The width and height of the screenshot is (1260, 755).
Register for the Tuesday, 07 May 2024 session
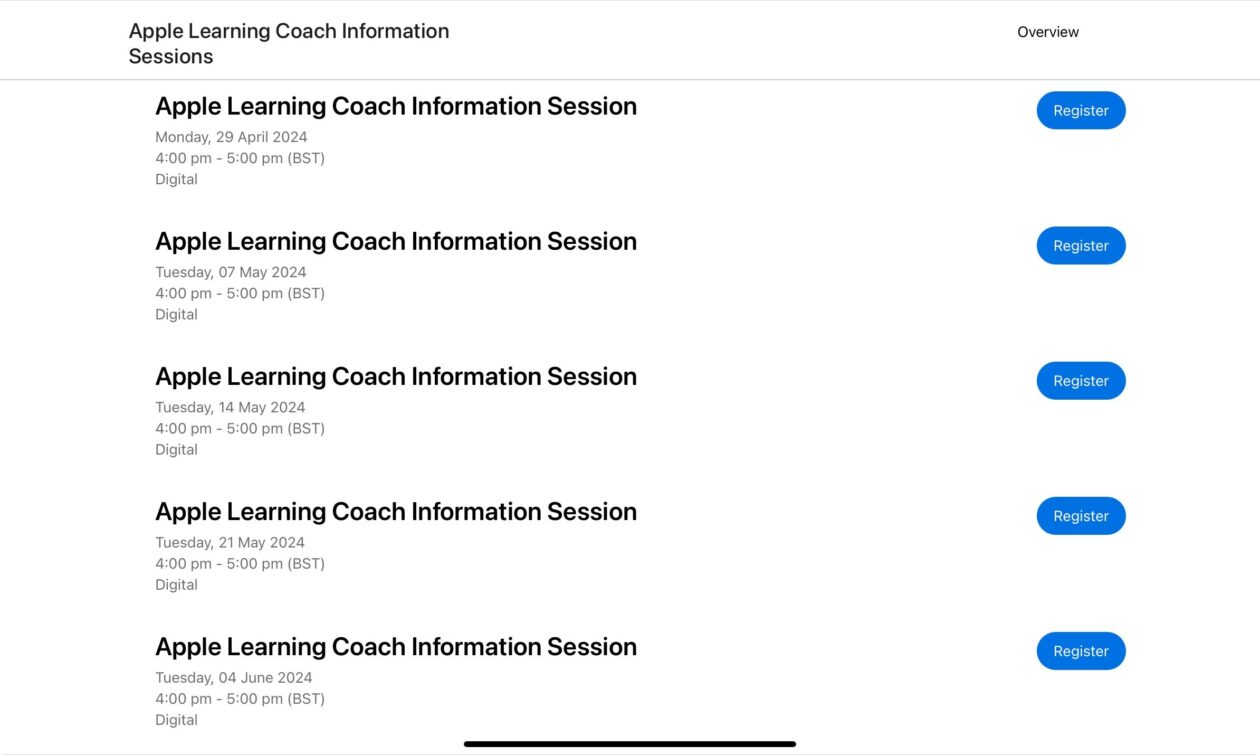pos(1080,245)
